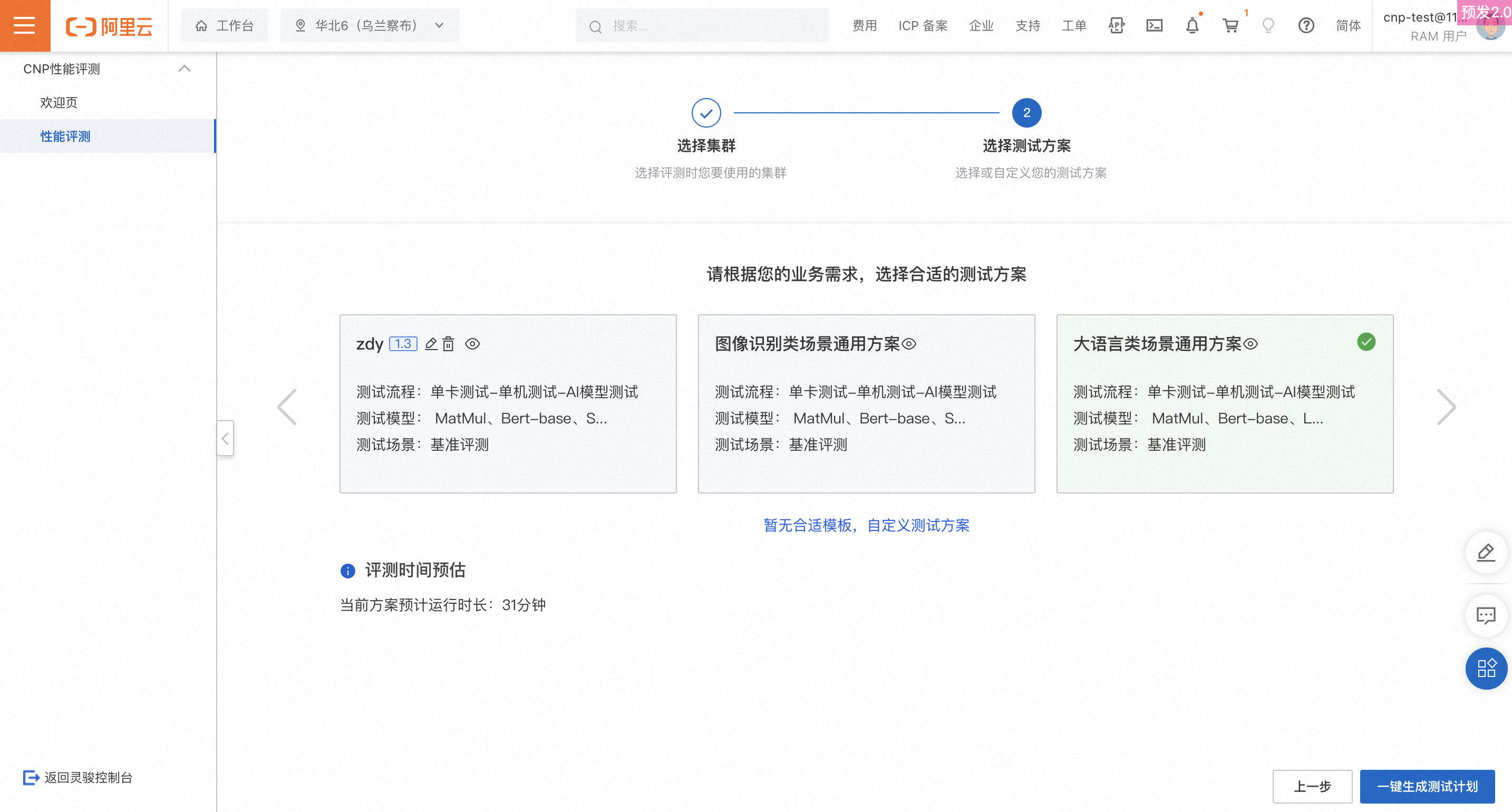Click the blue floating grid apps button
This screenshot has width=1512, height=812.
(x=1486, y=668)
